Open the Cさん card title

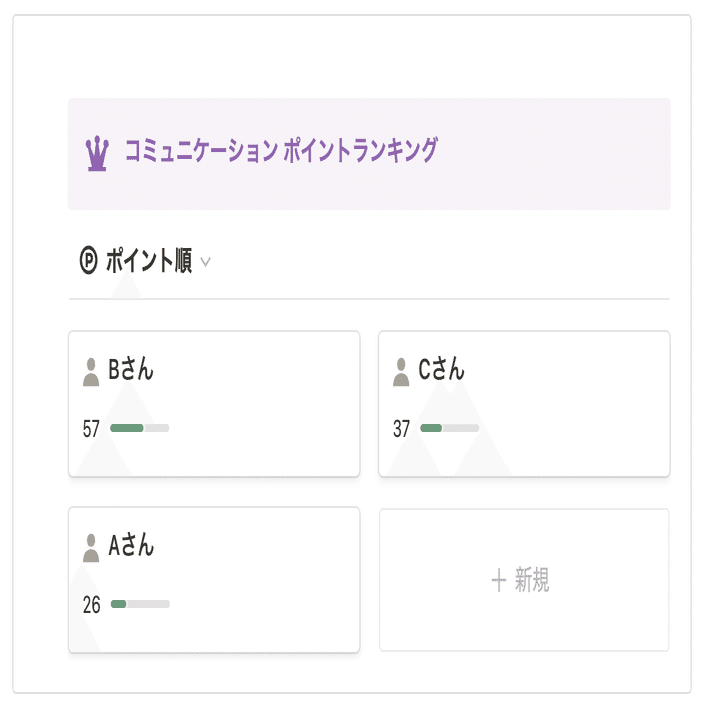pyautogui.click(x=441, y=370)
